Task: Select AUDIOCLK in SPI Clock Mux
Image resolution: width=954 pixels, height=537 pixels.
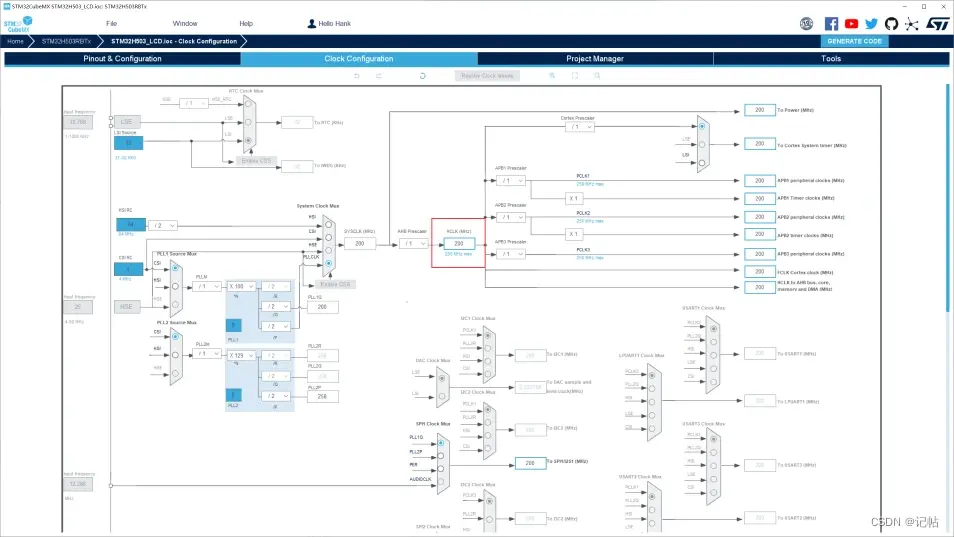Action: [x=441, y=482]
